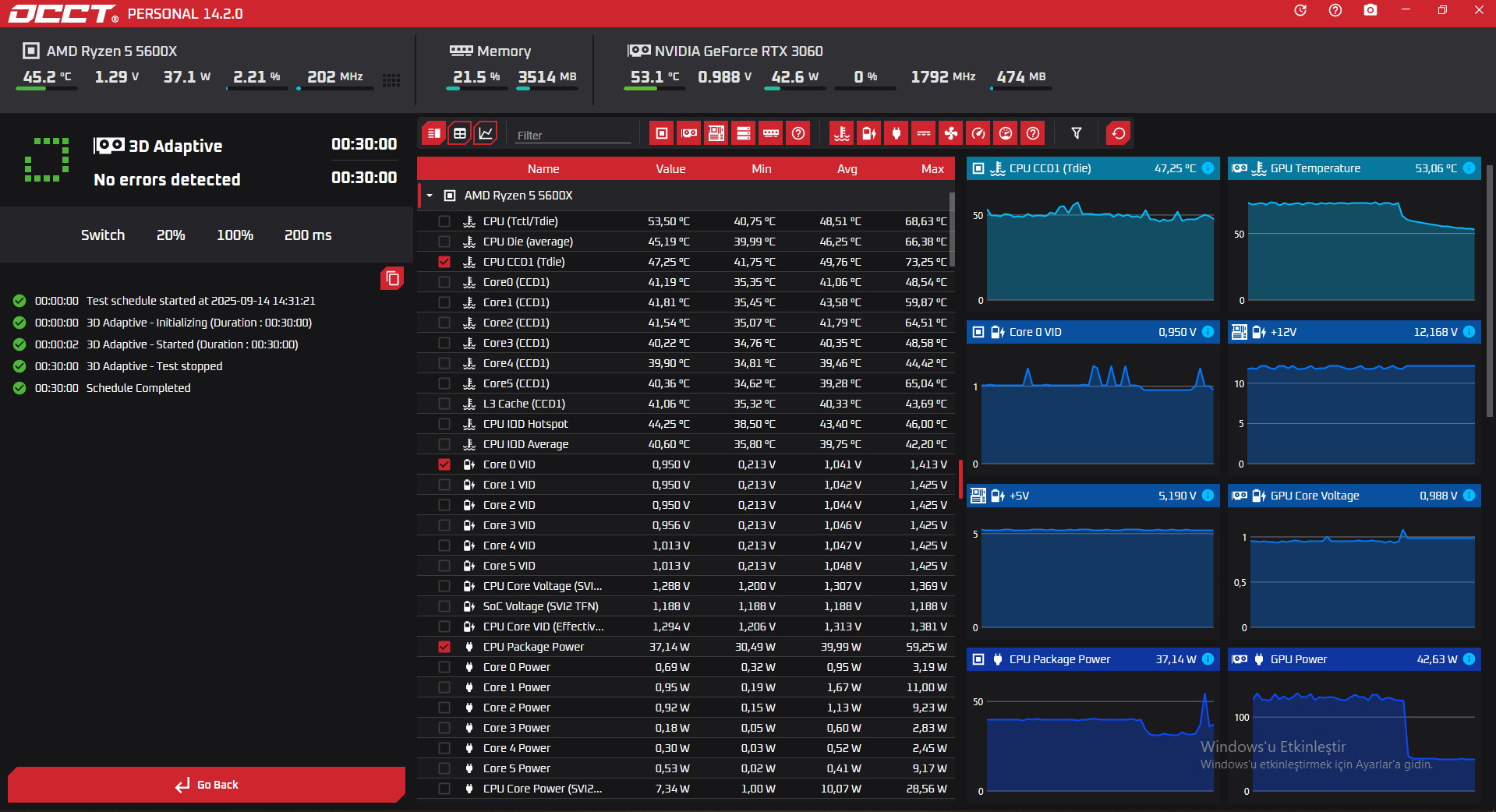Image resolution: width=1496 pixels, height=812 pixels.
Task: Toggle fan sensor type filter
Action: point(951,133)
